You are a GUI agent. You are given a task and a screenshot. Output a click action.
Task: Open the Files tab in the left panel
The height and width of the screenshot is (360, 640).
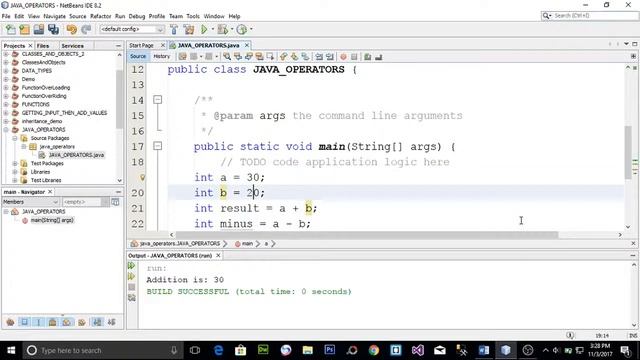pyautogui.click(x=43, y=46)
